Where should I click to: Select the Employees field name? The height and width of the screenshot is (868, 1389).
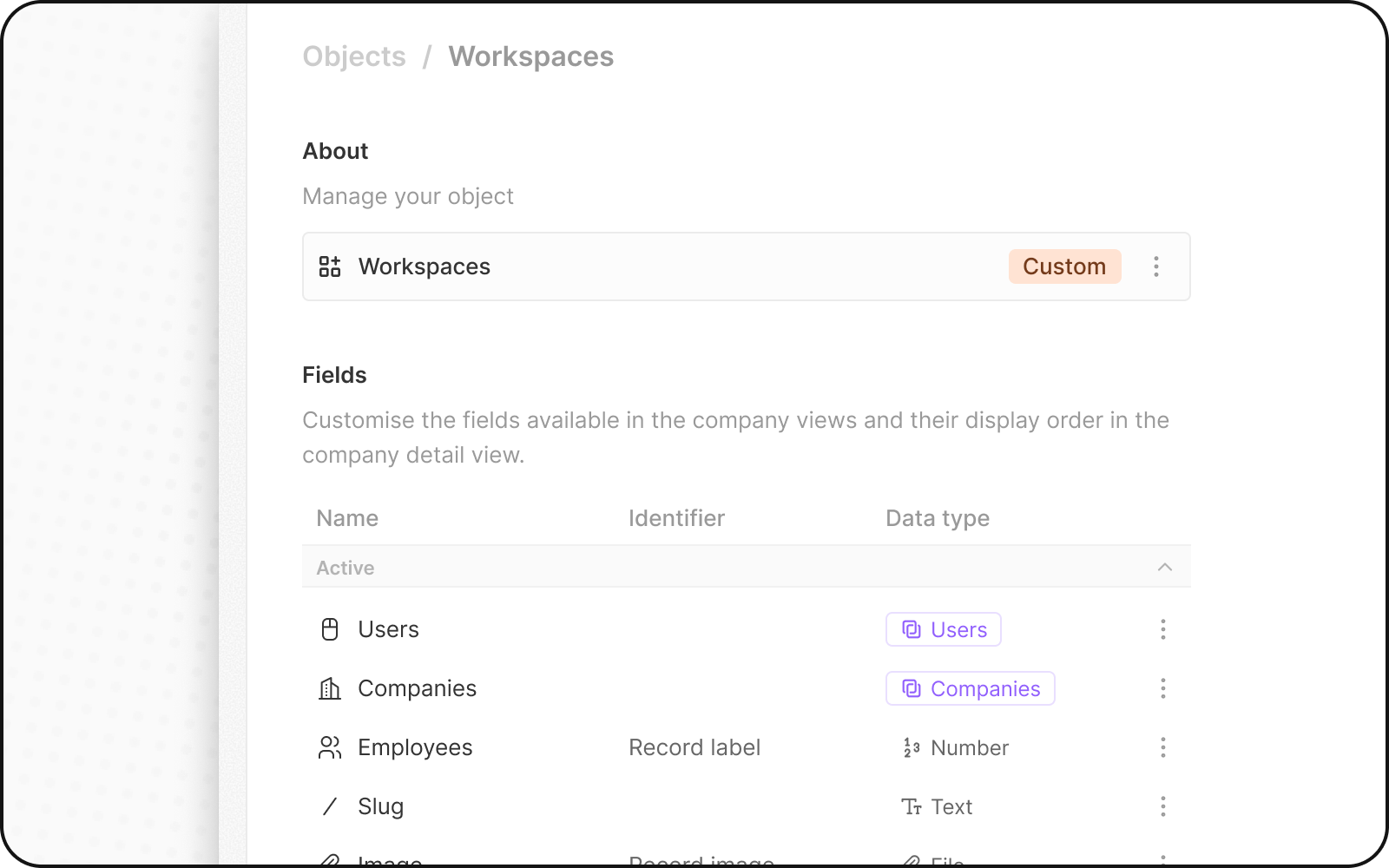point(415,747)
